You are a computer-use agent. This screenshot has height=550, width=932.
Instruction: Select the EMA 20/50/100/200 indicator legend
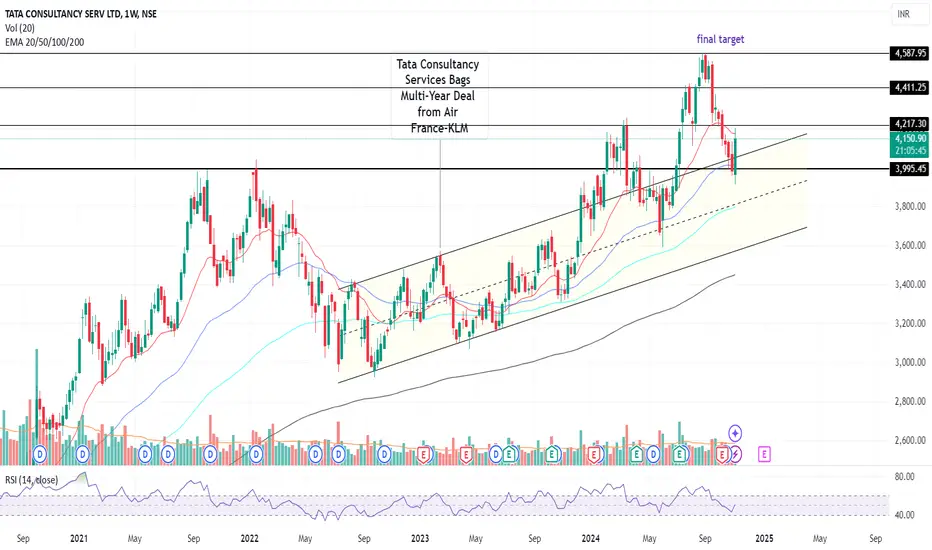pyautogui.click(x=45, y=42)
